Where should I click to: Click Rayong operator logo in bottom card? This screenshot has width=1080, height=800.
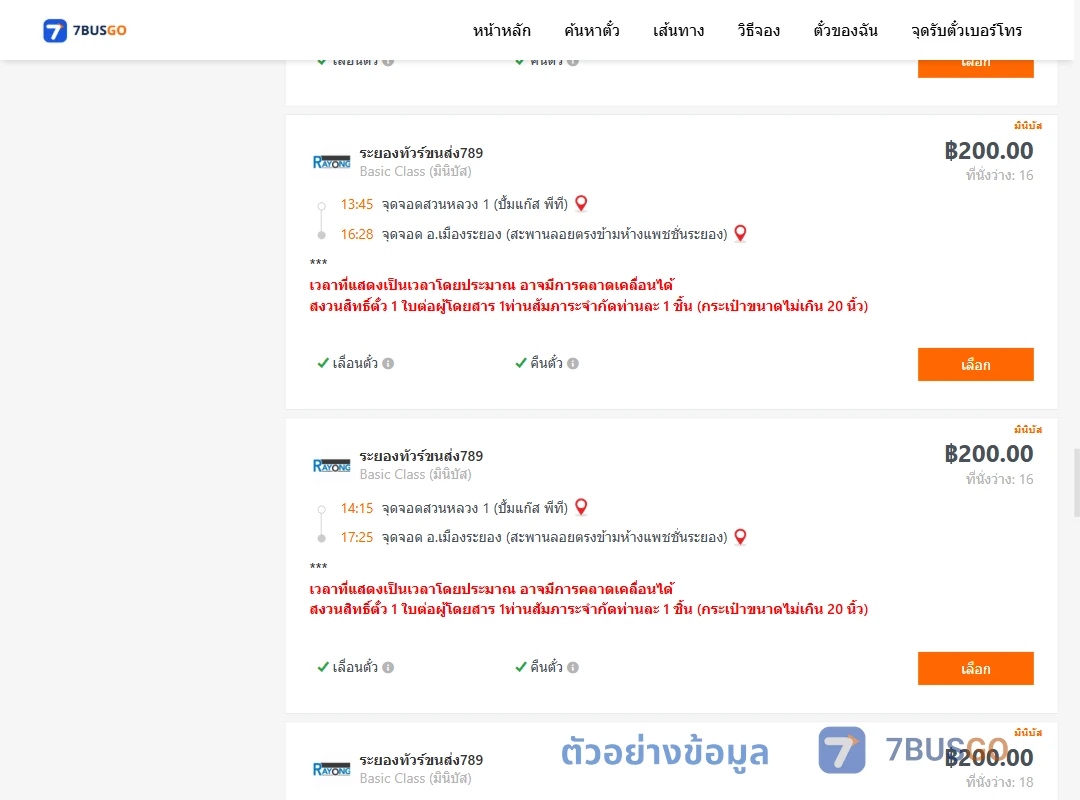pyautogui.click(x=332, y=769)
